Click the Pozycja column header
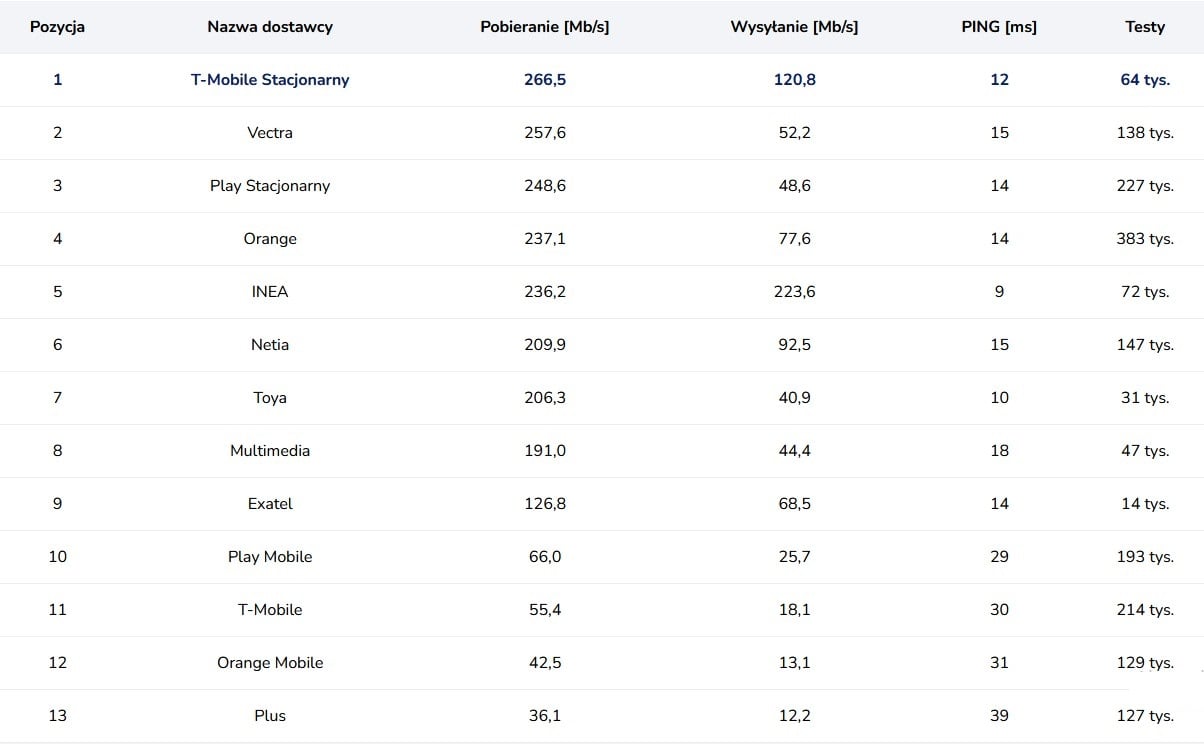The width and height of the screenshot is (1204, 744). [x=57, y=27]
